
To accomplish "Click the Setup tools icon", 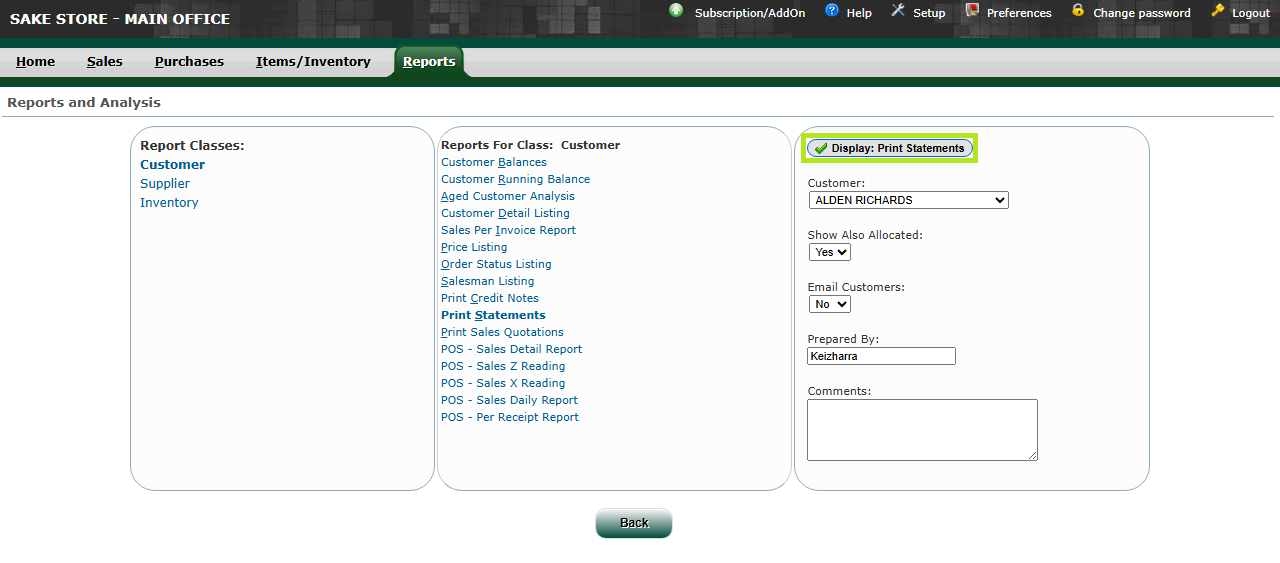I will point(897,11).
